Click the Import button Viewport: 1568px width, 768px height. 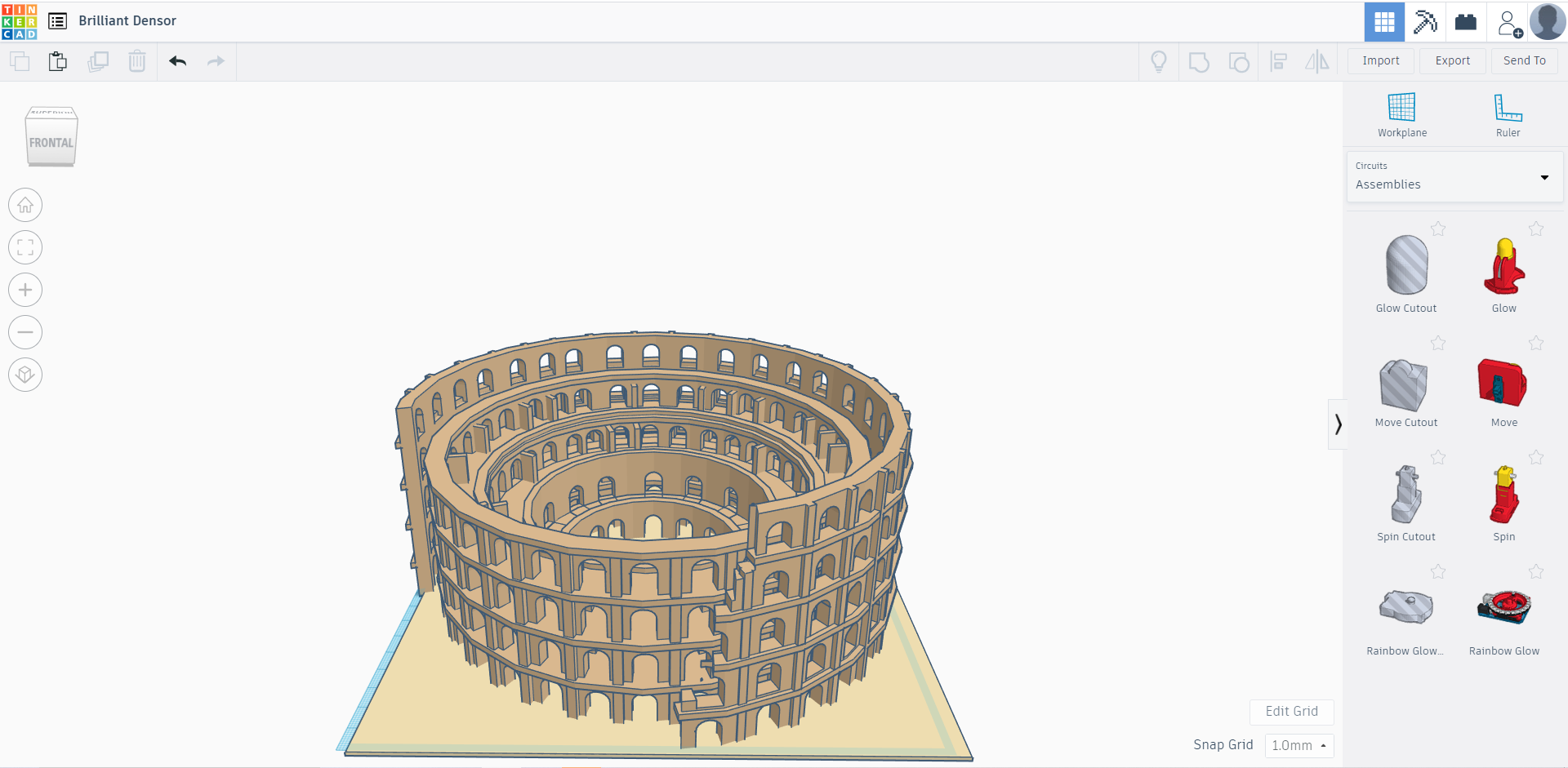1381,61
